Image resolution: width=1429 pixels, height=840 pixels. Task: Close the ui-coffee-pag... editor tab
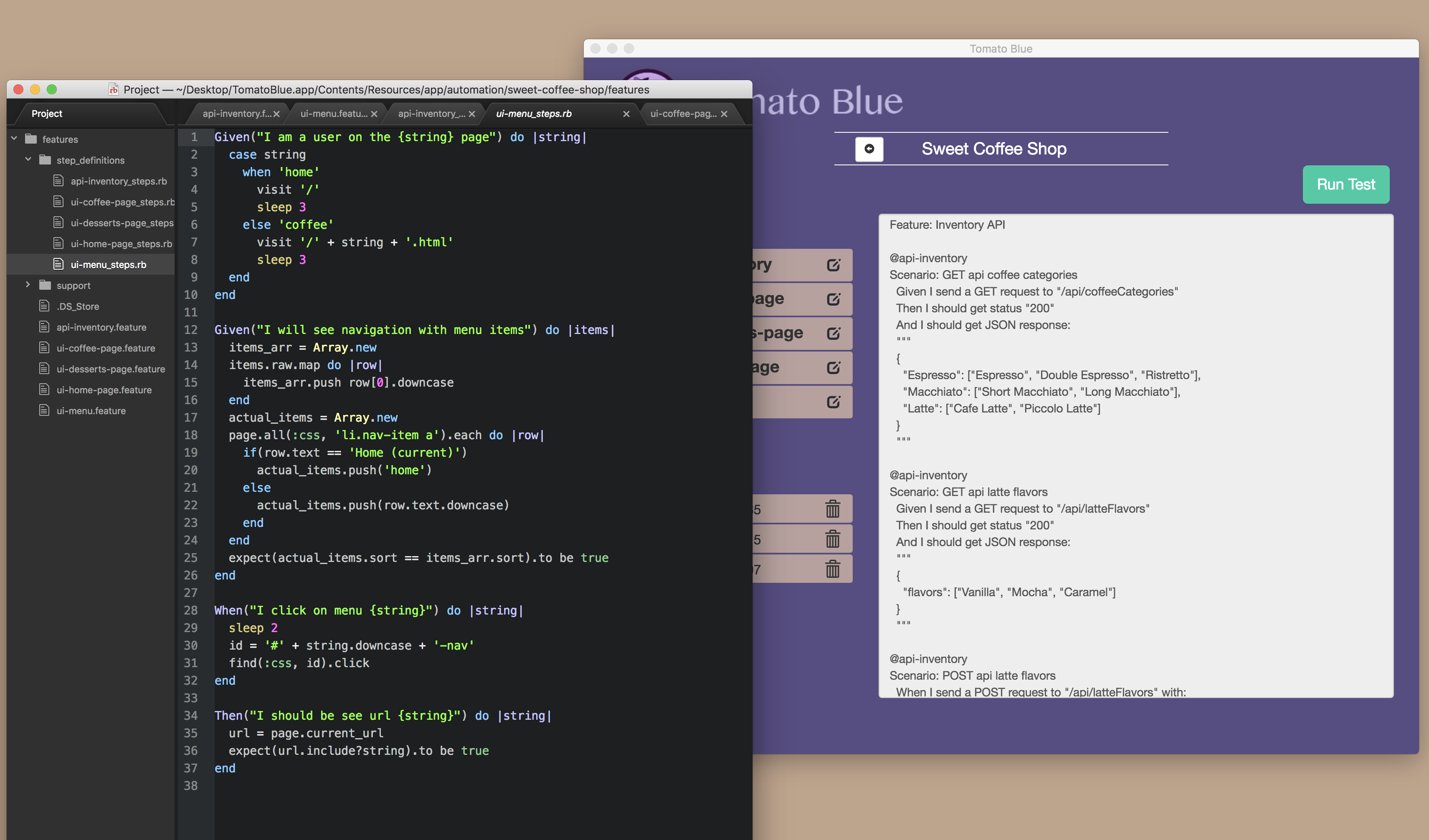[x=724, y=114]
